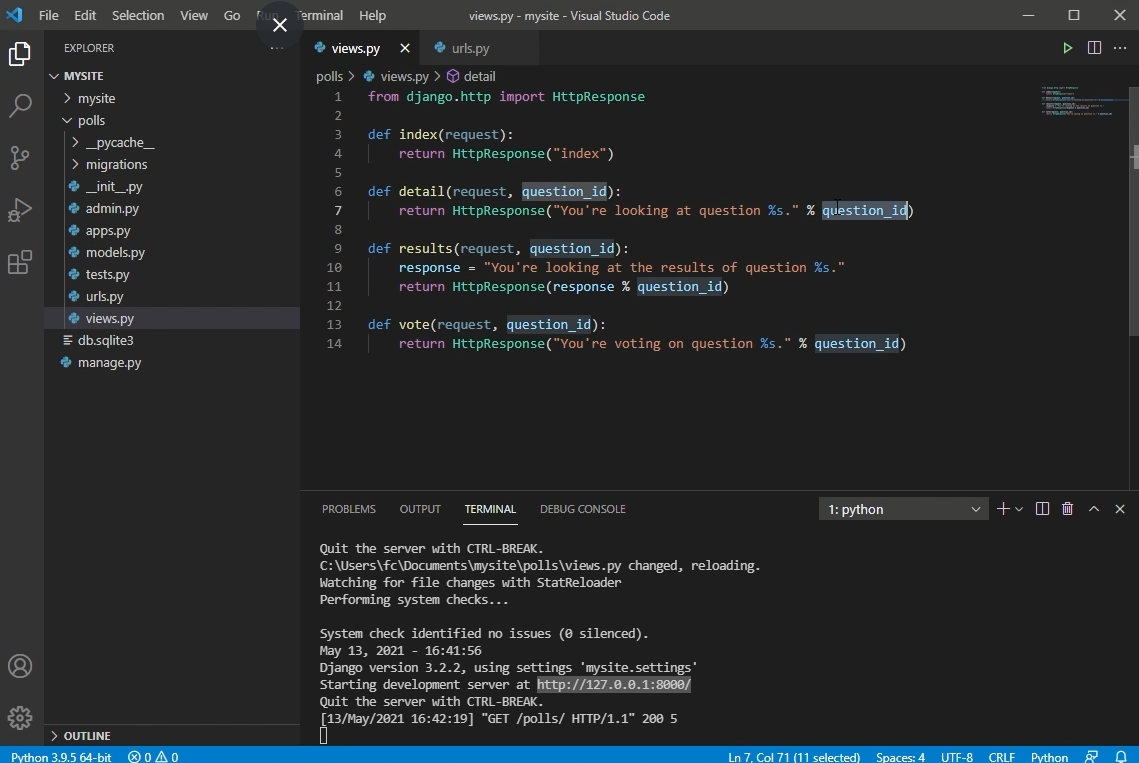Open the Accounts menu icon
The height and width of the screenshot is (763, 1139).
pos(20,666)
